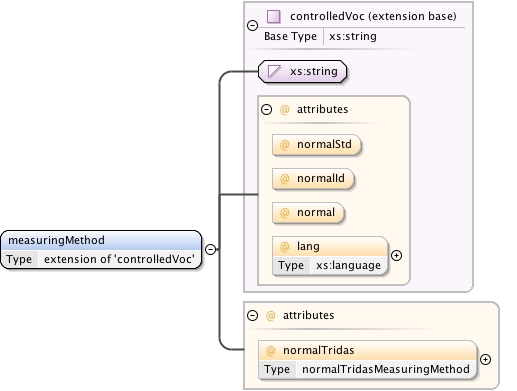Click the xs:language type value
517x391 pixels.
(x=348, y=266)
